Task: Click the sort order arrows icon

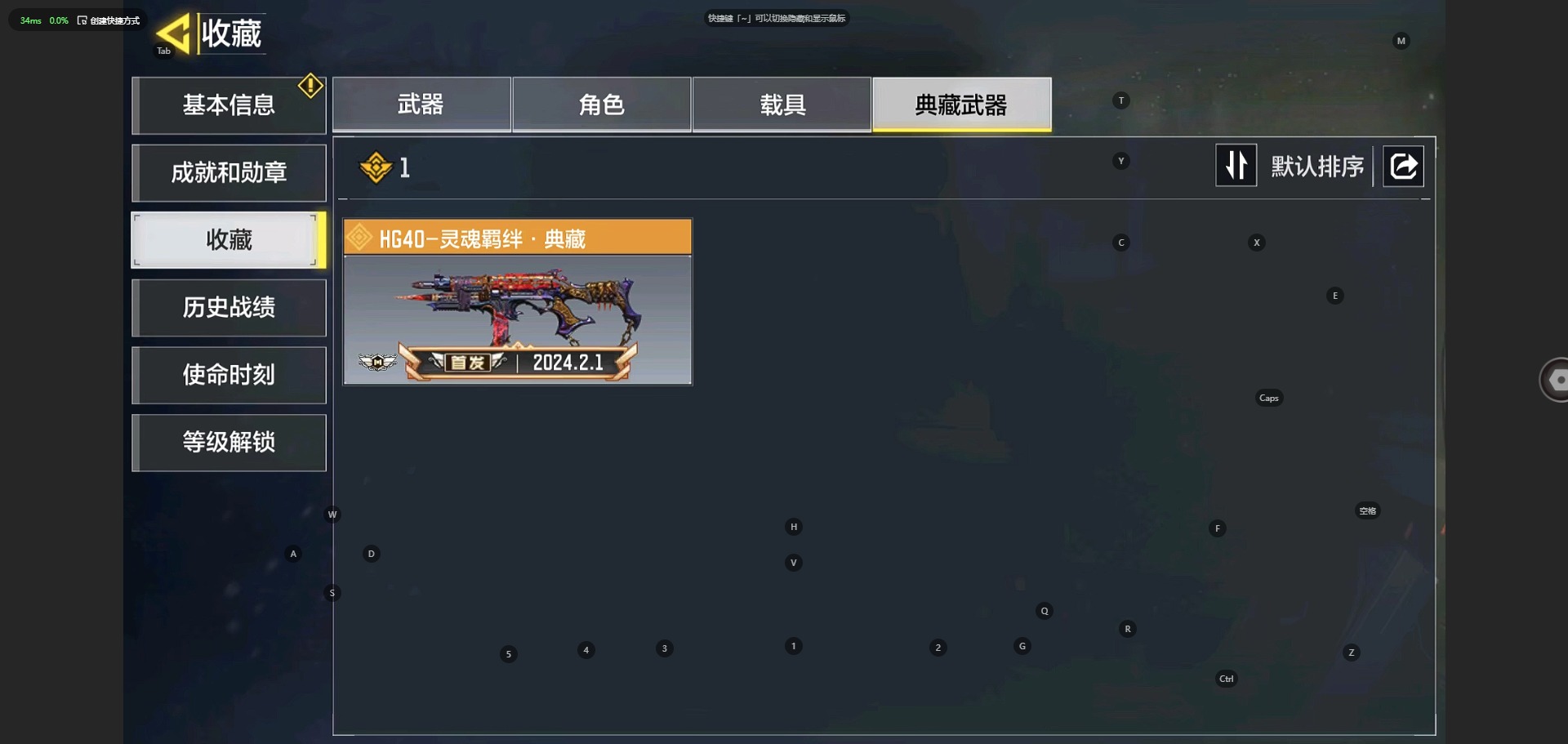Action: pyautogui.click(x=1236, y=165)
